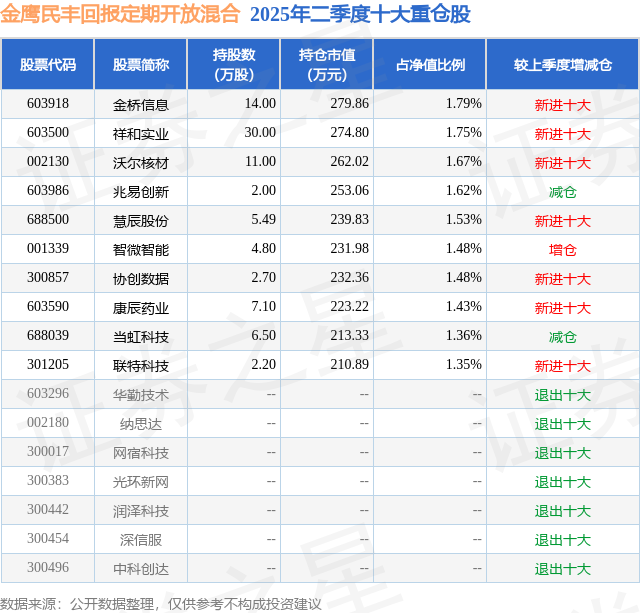Select the 持股数(万股) column header
The height and width of the screenshot is (613, 640).
coord(234,64)
